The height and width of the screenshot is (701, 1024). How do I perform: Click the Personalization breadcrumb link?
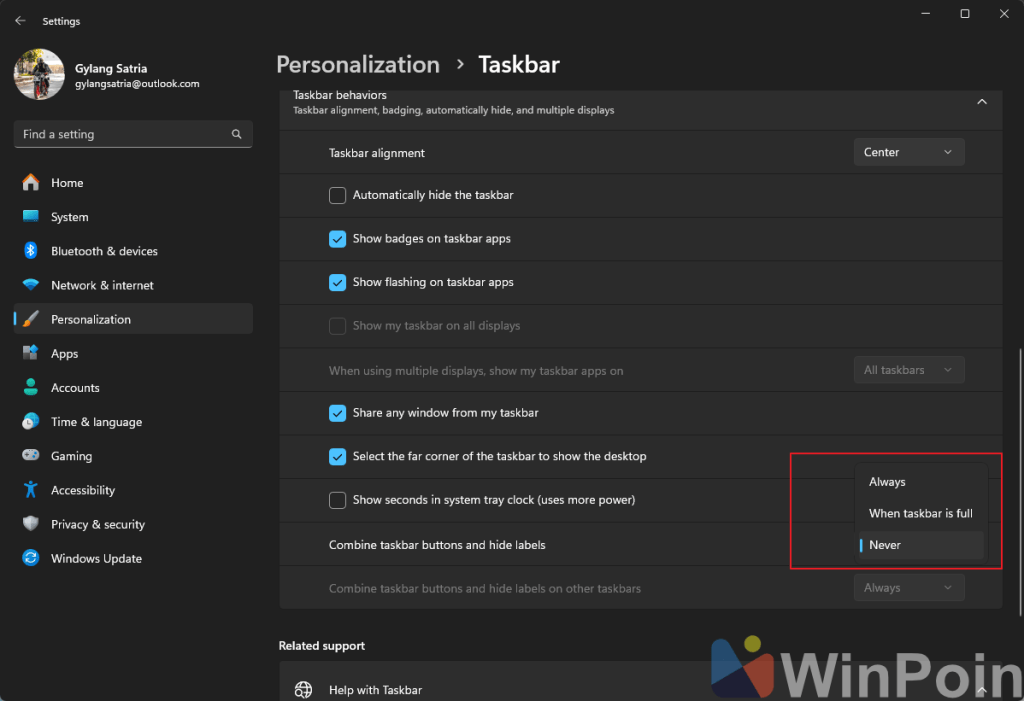point(358,65)
